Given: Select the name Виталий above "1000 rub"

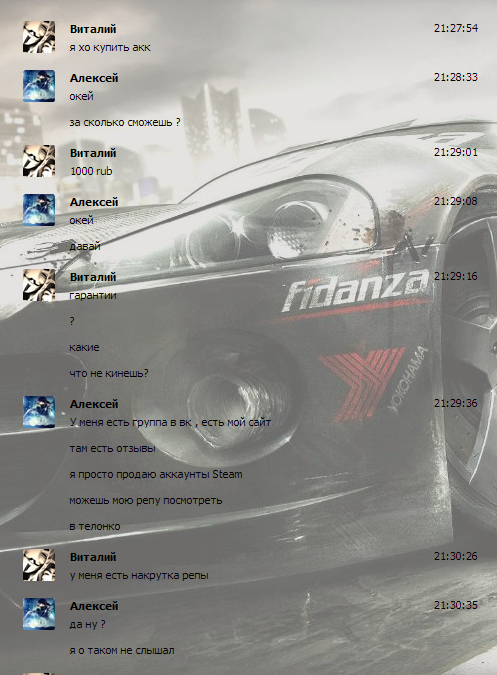Looking at the screenshot, I should pos(93,153).
